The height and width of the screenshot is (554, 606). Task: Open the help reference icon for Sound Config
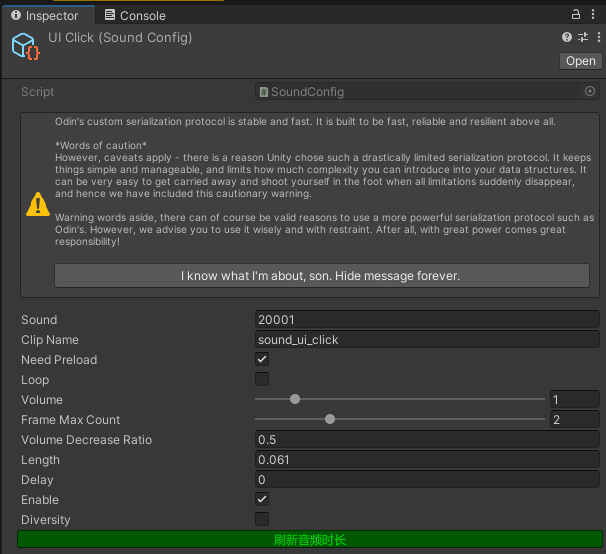click(567, 37)
